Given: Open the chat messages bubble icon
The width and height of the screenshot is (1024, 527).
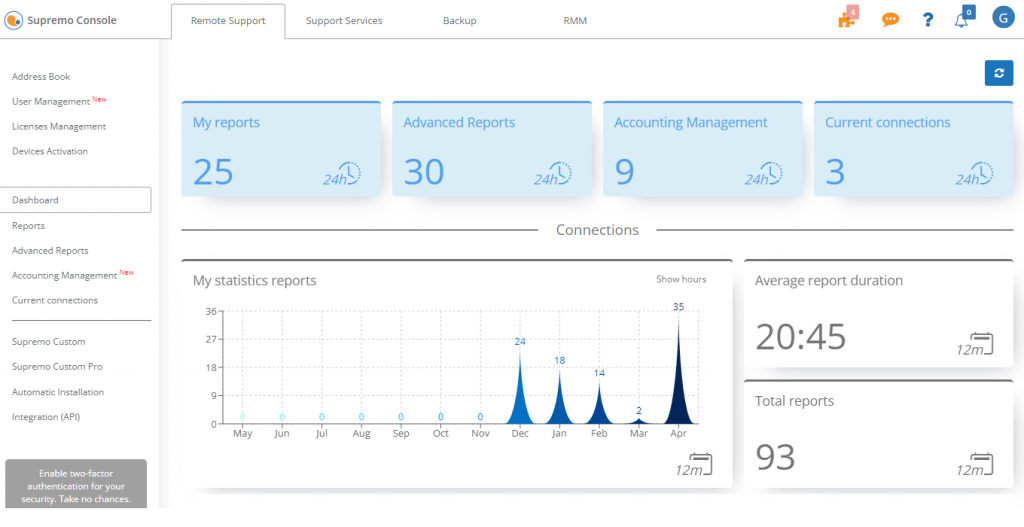Looking at the screenshot, I should pos(890,20).
